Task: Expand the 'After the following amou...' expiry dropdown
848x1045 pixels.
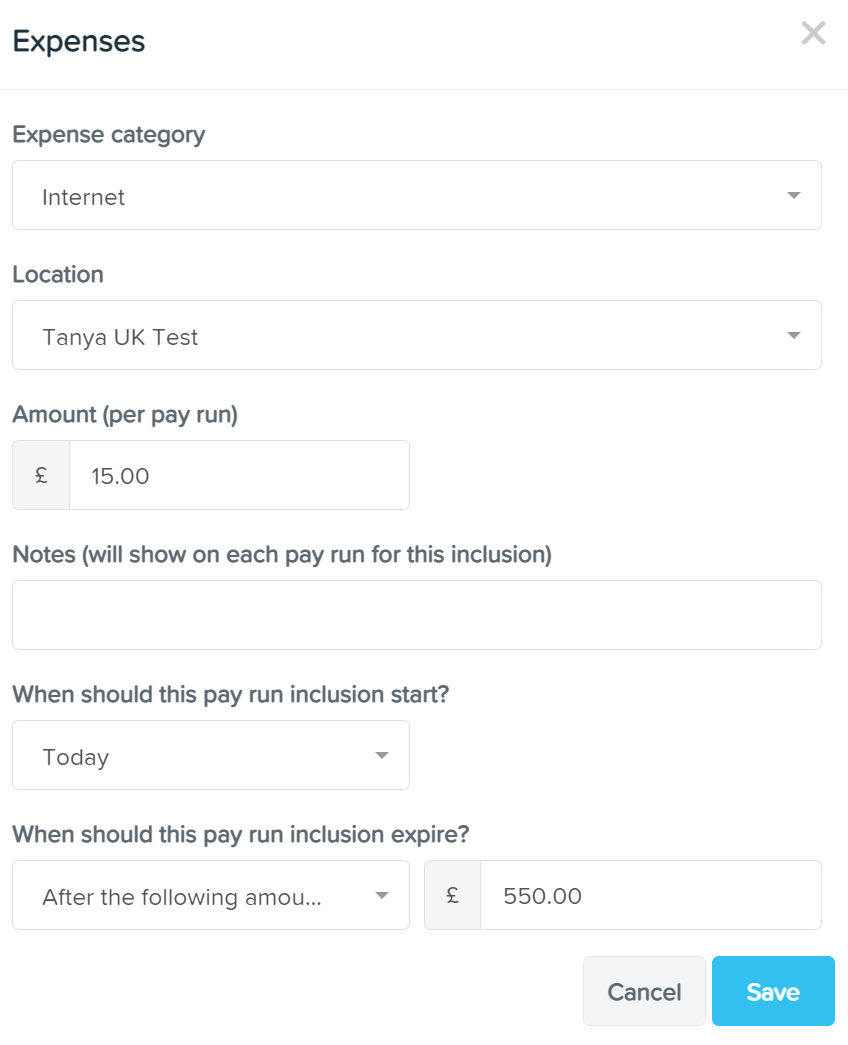Action: coord(211,895)
